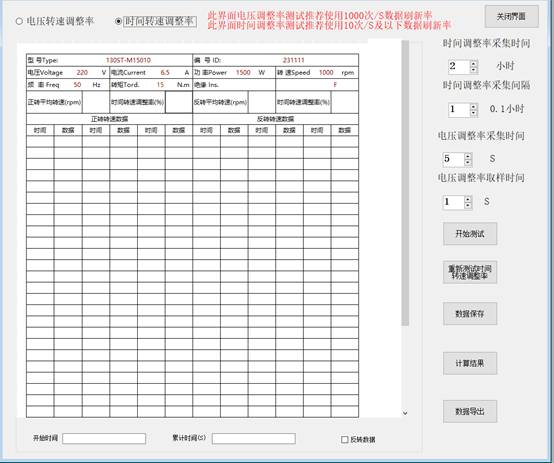The height and width of the screenshot is (463, 554).
Task: Select the 电压转速调整率 radio button
Action: (19, 22)
